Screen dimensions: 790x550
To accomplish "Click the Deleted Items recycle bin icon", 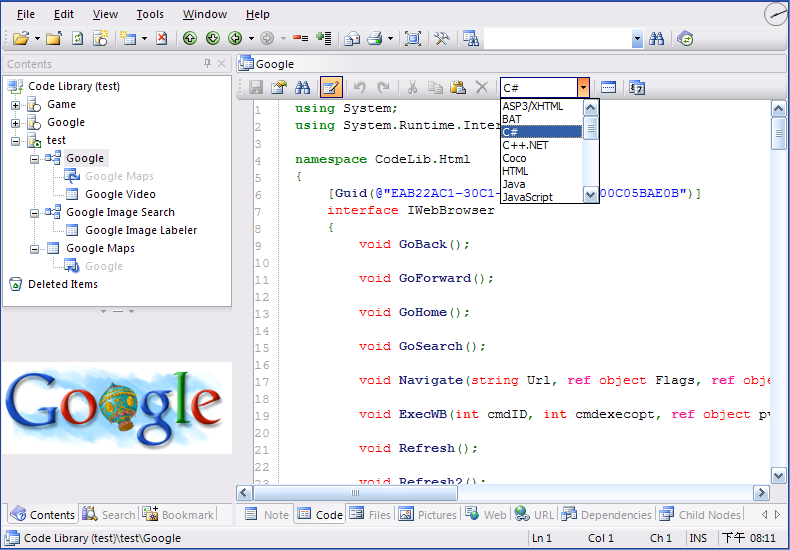I will tap(16, 284).
